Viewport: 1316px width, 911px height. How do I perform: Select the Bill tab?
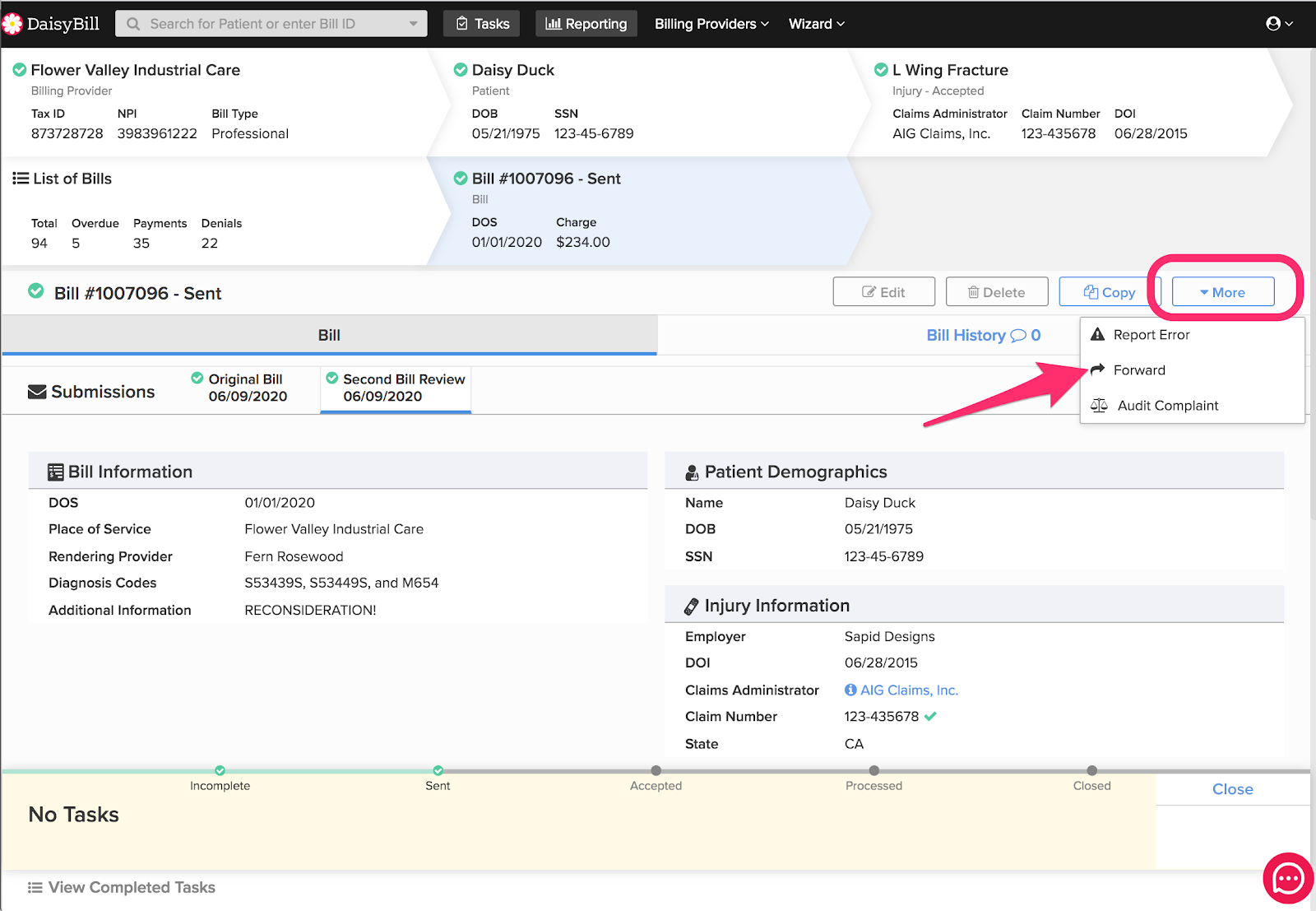point(329,335)
